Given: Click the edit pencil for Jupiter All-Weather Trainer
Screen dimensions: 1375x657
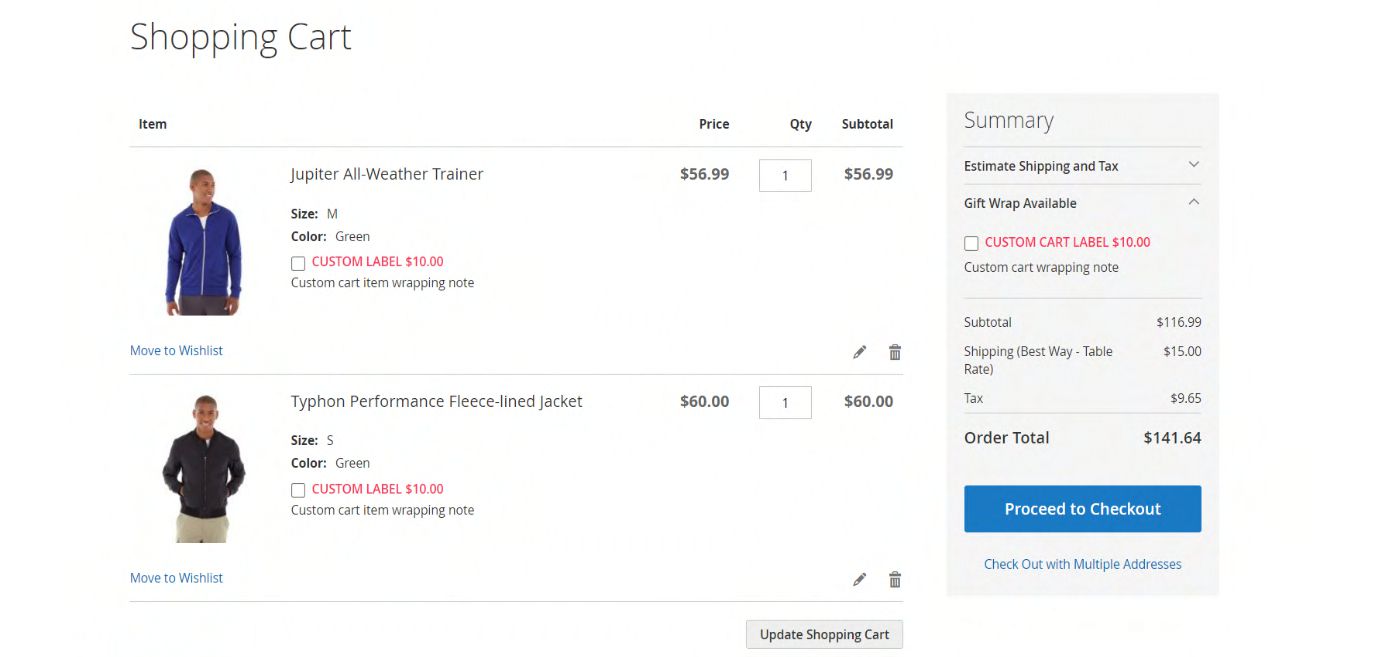Looking at the screenshot, I should point(859,352).
